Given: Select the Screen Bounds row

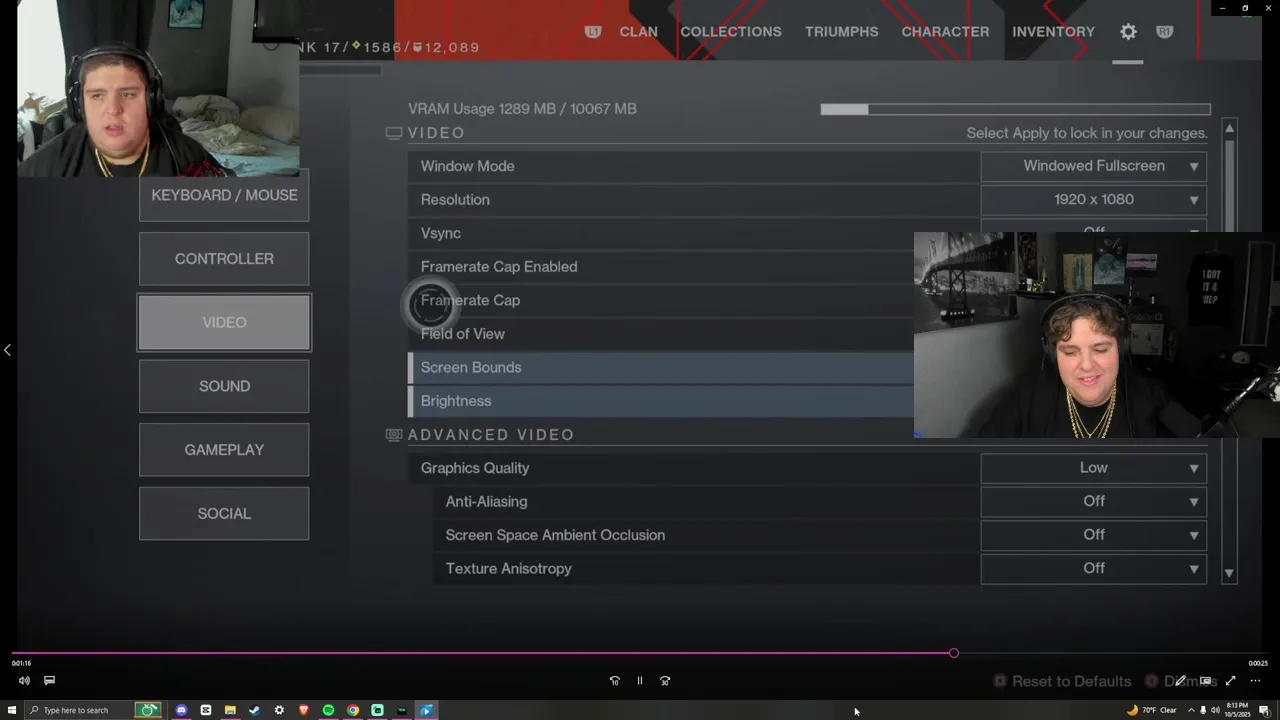Looking at the screenshot, I should pyautogui.click(x=661, y=367).
